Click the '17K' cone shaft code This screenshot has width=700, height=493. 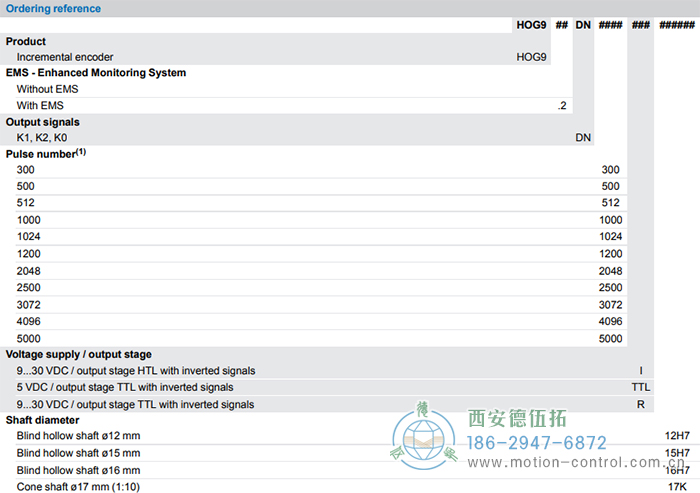click(x=677, y=486)
